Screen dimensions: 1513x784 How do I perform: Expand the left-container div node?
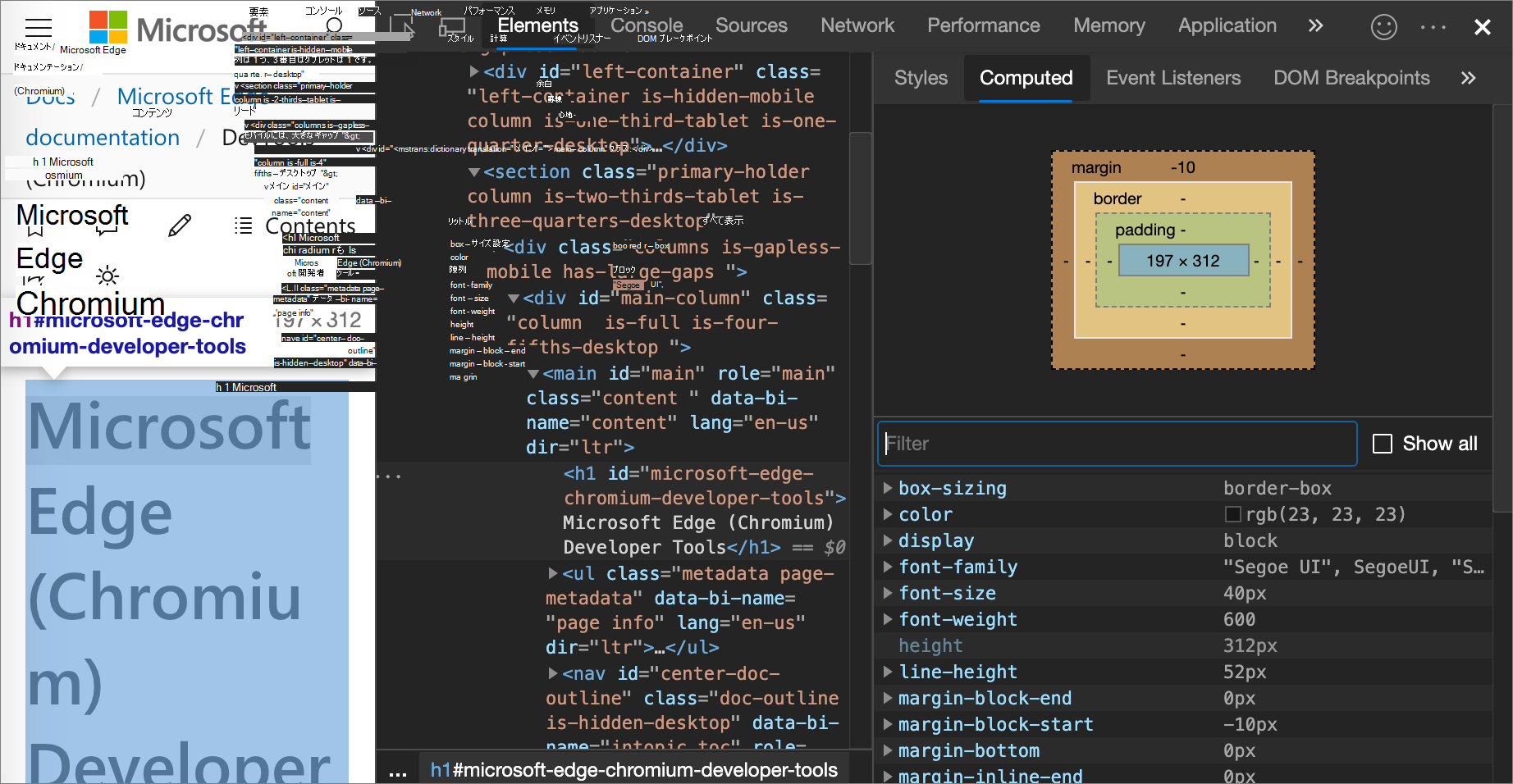click(474, 72)
